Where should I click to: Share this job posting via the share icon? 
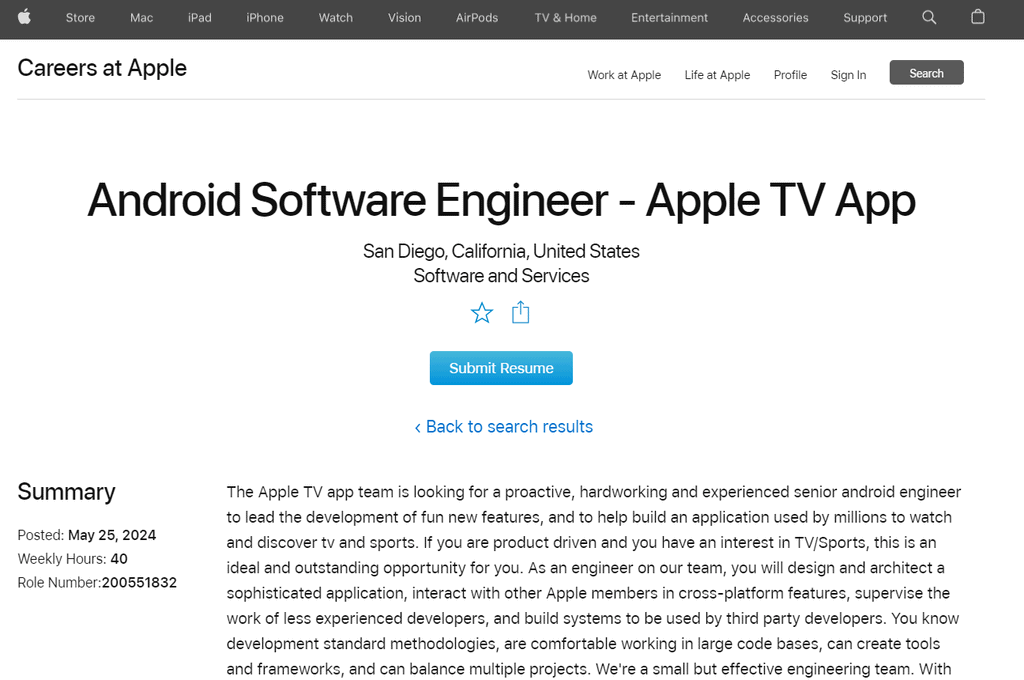[520, 313]
